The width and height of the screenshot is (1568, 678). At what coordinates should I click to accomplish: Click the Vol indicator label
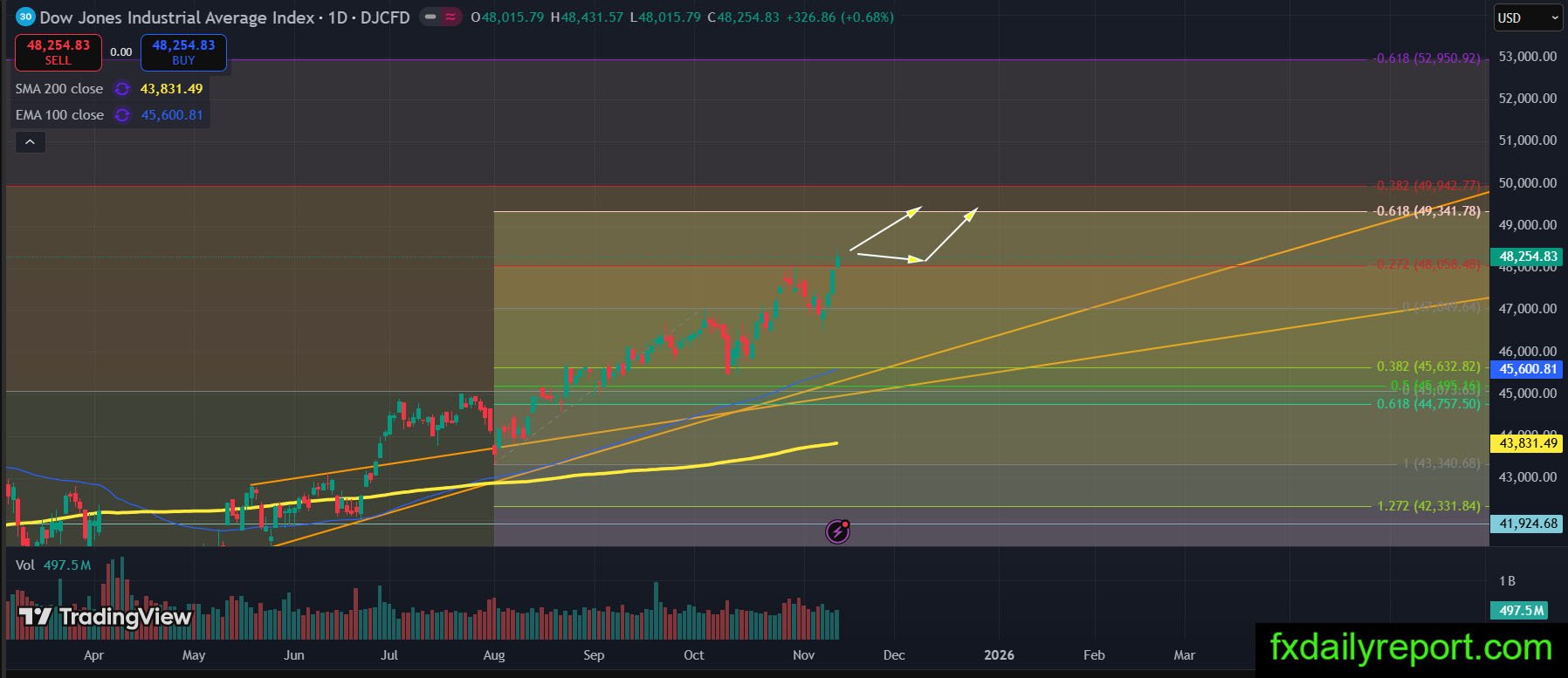[x=25, y=565]
